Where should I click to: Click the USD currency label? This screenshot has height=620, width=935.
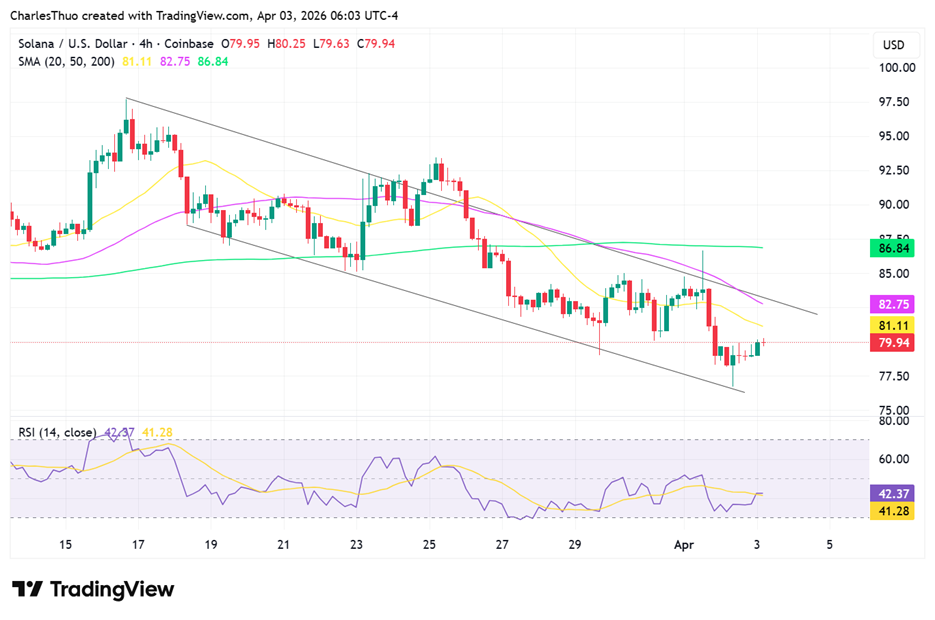coord(893,45)
